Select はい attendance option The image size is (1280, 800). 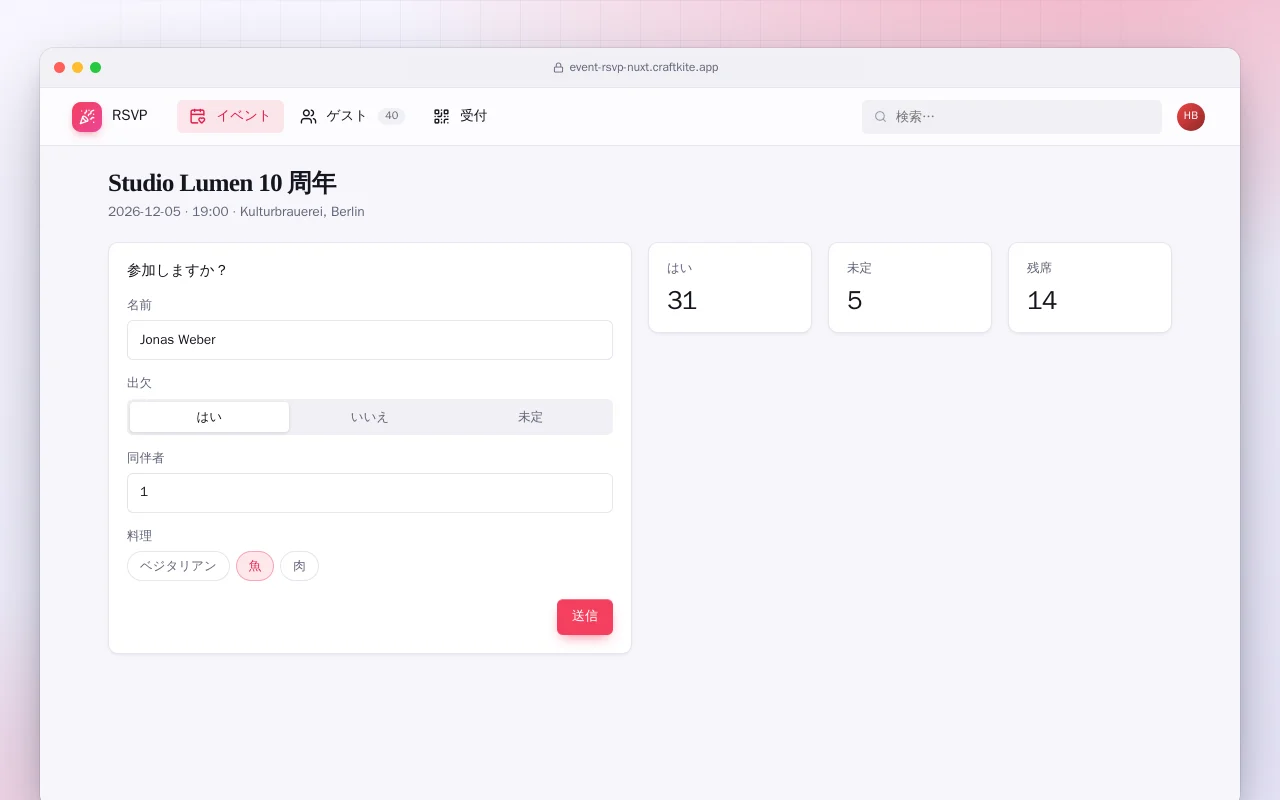point(209,417)
